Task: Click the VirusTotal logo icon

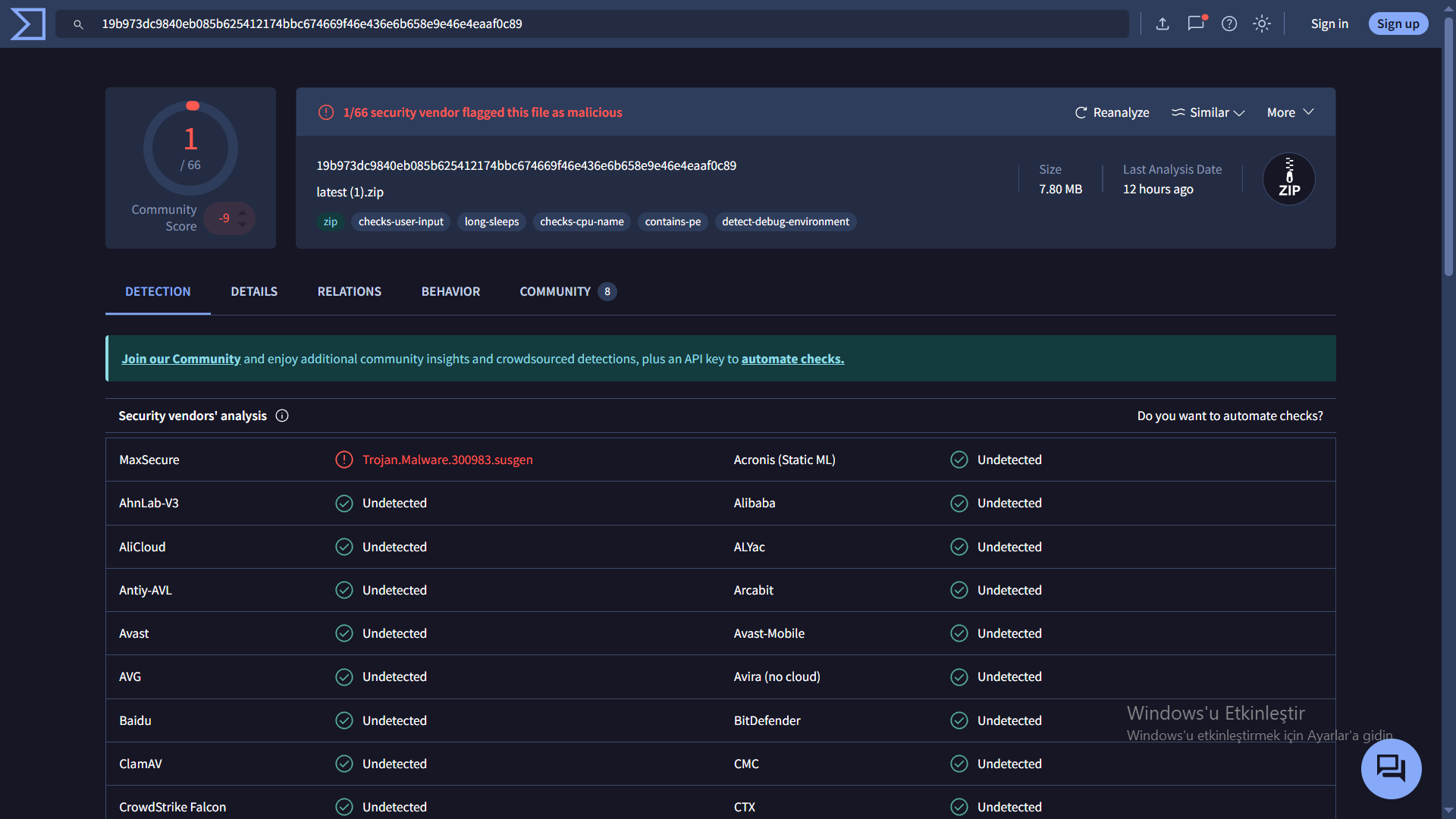Action: click(x=28, y=24)
